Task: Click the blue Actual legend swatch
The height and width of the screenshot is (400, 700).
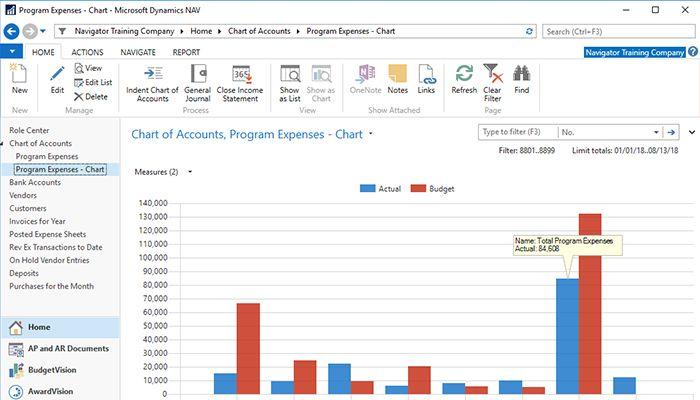Action: coord(367,188)
